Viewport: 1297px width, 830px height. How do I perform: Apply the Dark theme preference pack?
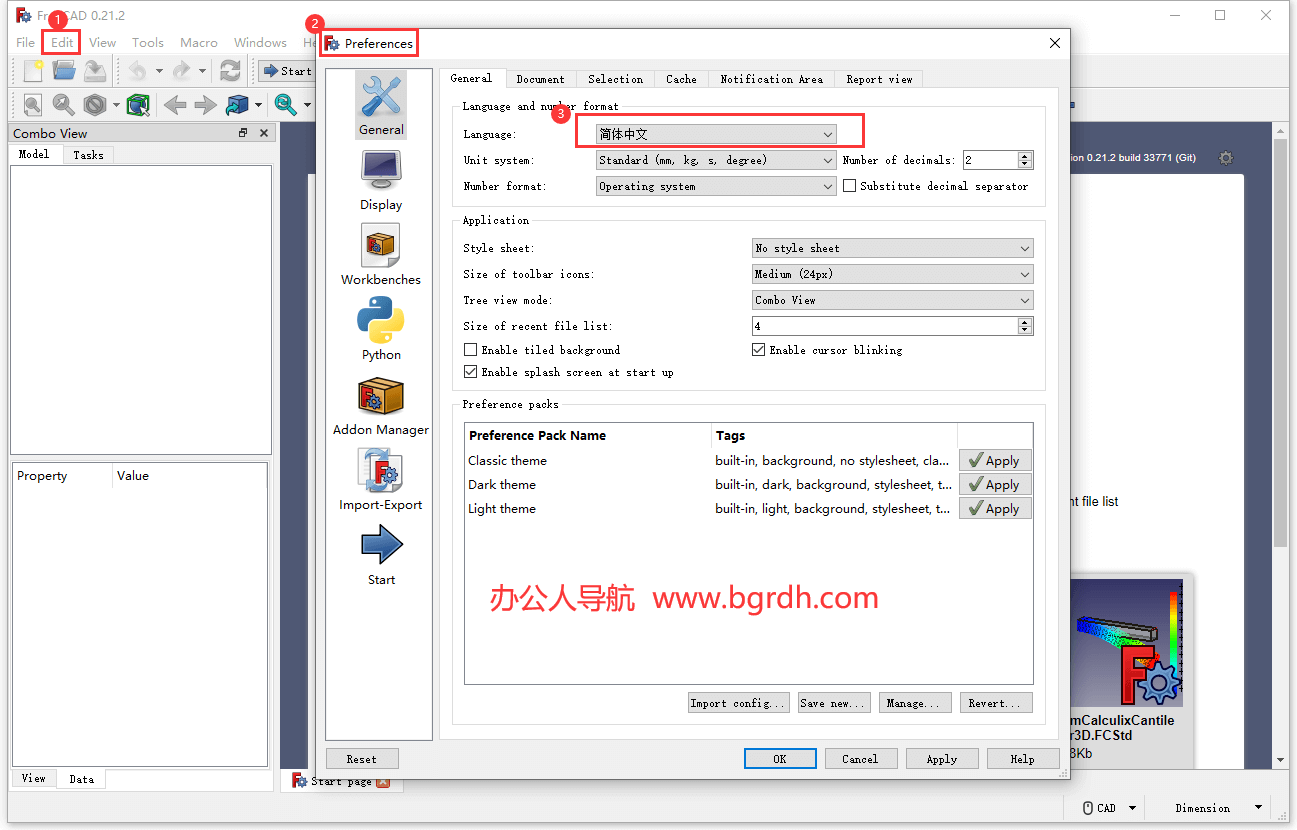point(995,485)
